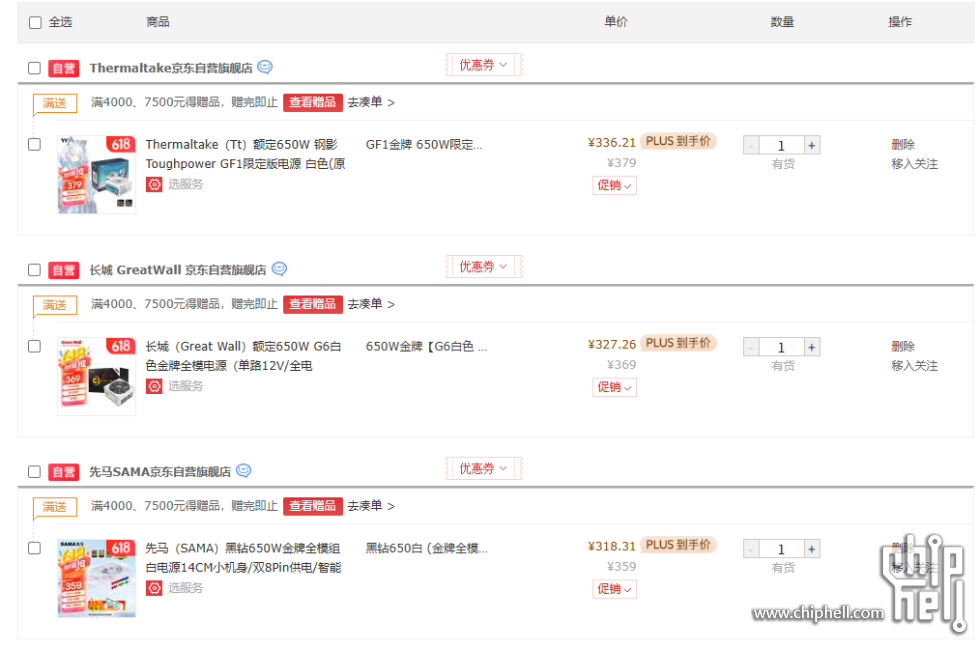Click quantity field of Great Wall item
This screenshot has height=648, width=980.
coord(781,347)
